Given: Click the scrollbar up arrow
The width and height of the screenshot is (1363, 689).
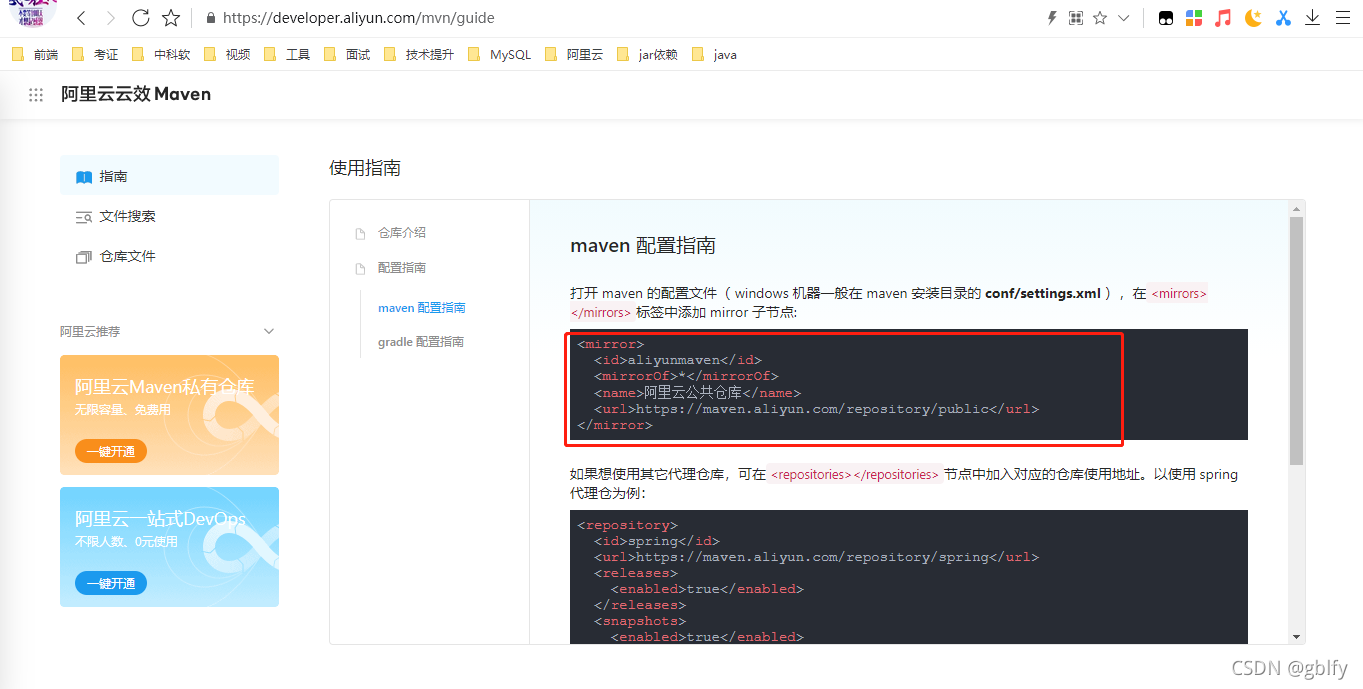Looking at the screenshot, I should coord(1296,209).
